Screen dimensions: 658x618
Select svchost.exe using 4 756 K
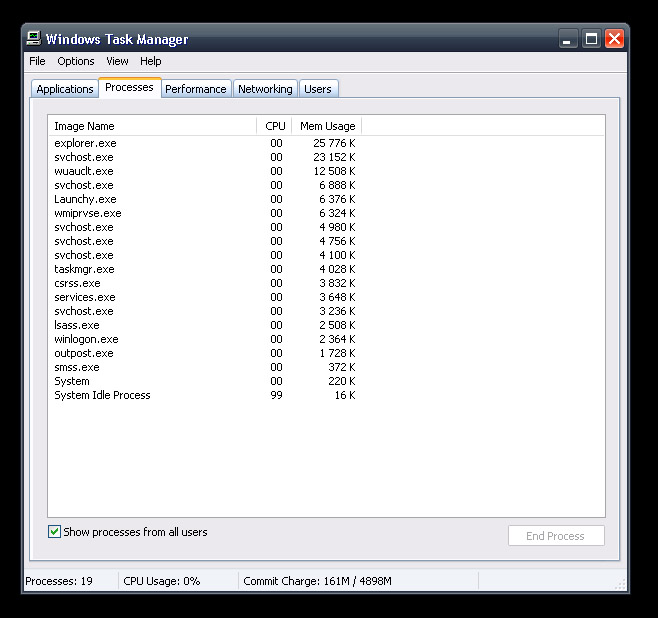(205, 241)
